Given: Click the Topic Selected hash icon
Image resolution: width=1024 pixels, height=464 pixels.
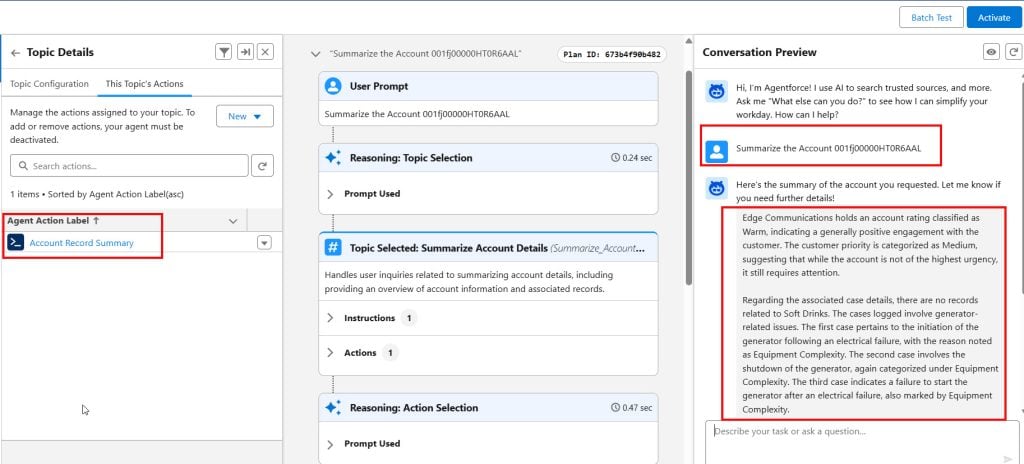Looking at the screenshot, I should click(333, 248).
